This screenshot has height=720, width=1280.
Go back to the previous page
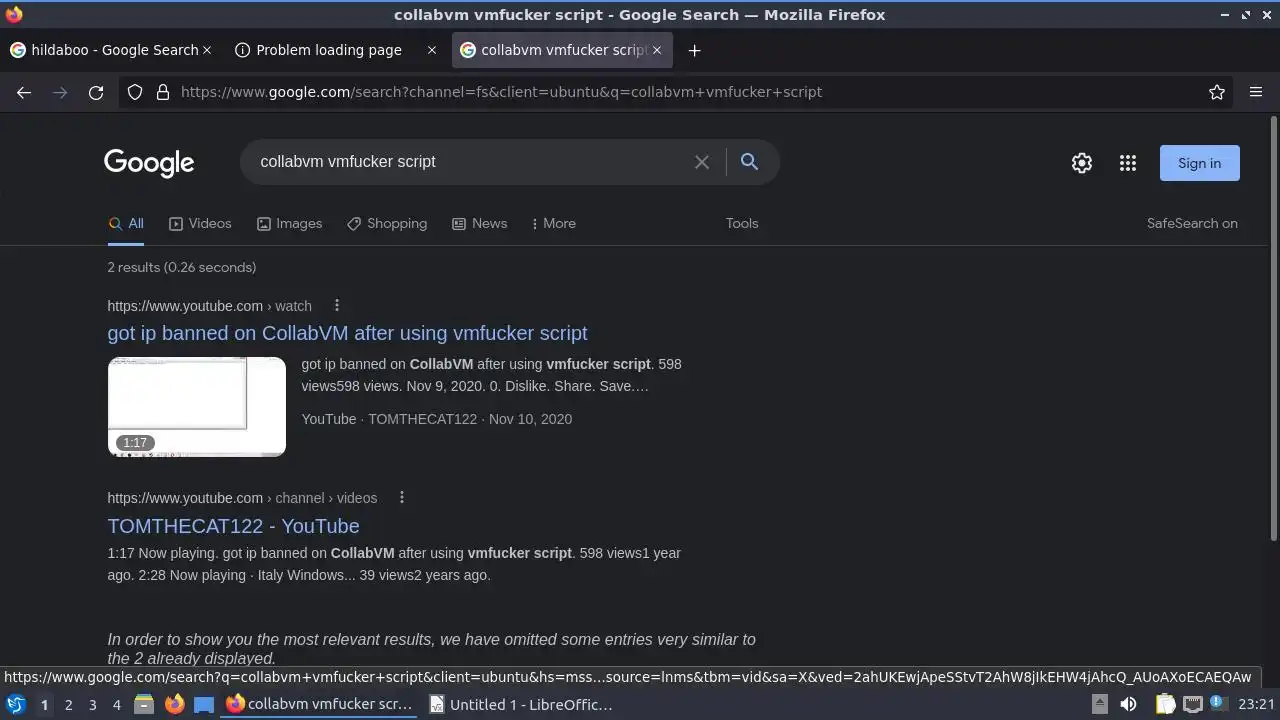click(x=24, y=92)
